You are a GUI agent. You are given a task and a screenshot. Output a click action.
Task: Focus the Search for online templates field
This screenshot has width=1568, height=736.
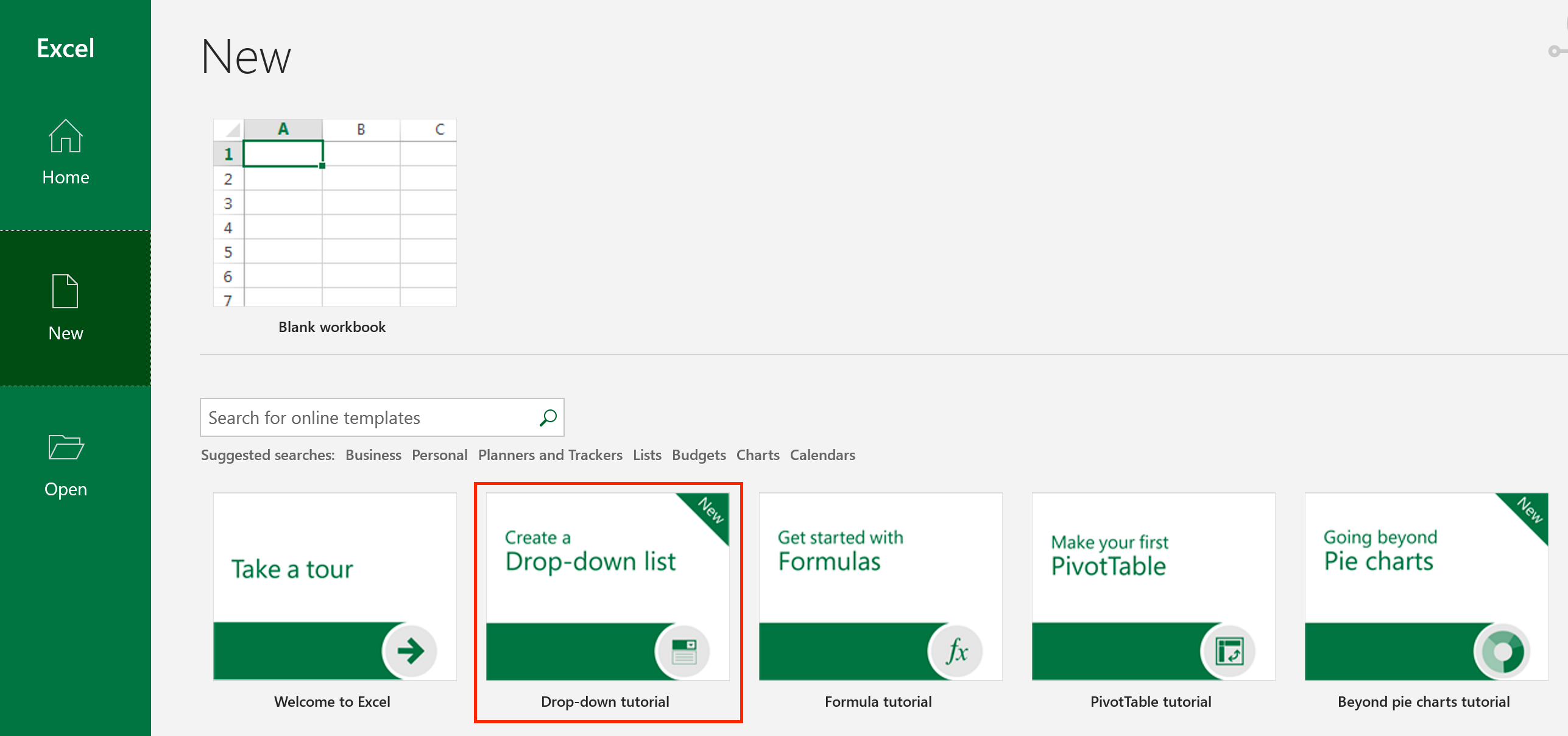click(382, 417)
